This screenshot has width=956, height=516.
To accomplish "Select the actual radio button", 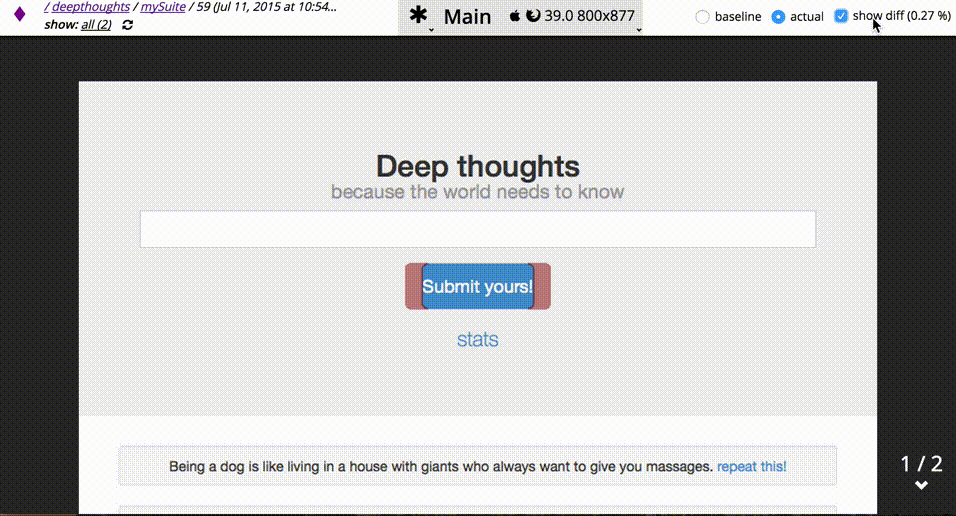I will coord(778,17).
